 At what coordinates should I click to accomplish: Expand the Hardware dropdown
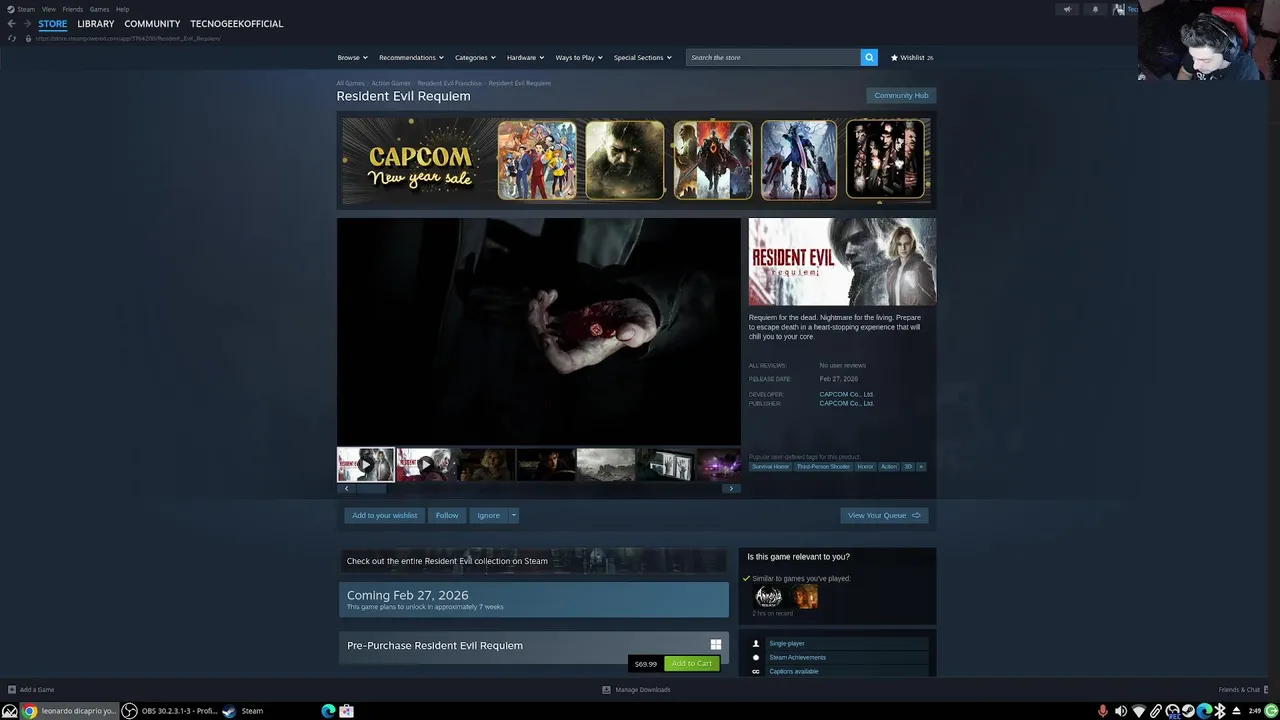coord(525,57)
